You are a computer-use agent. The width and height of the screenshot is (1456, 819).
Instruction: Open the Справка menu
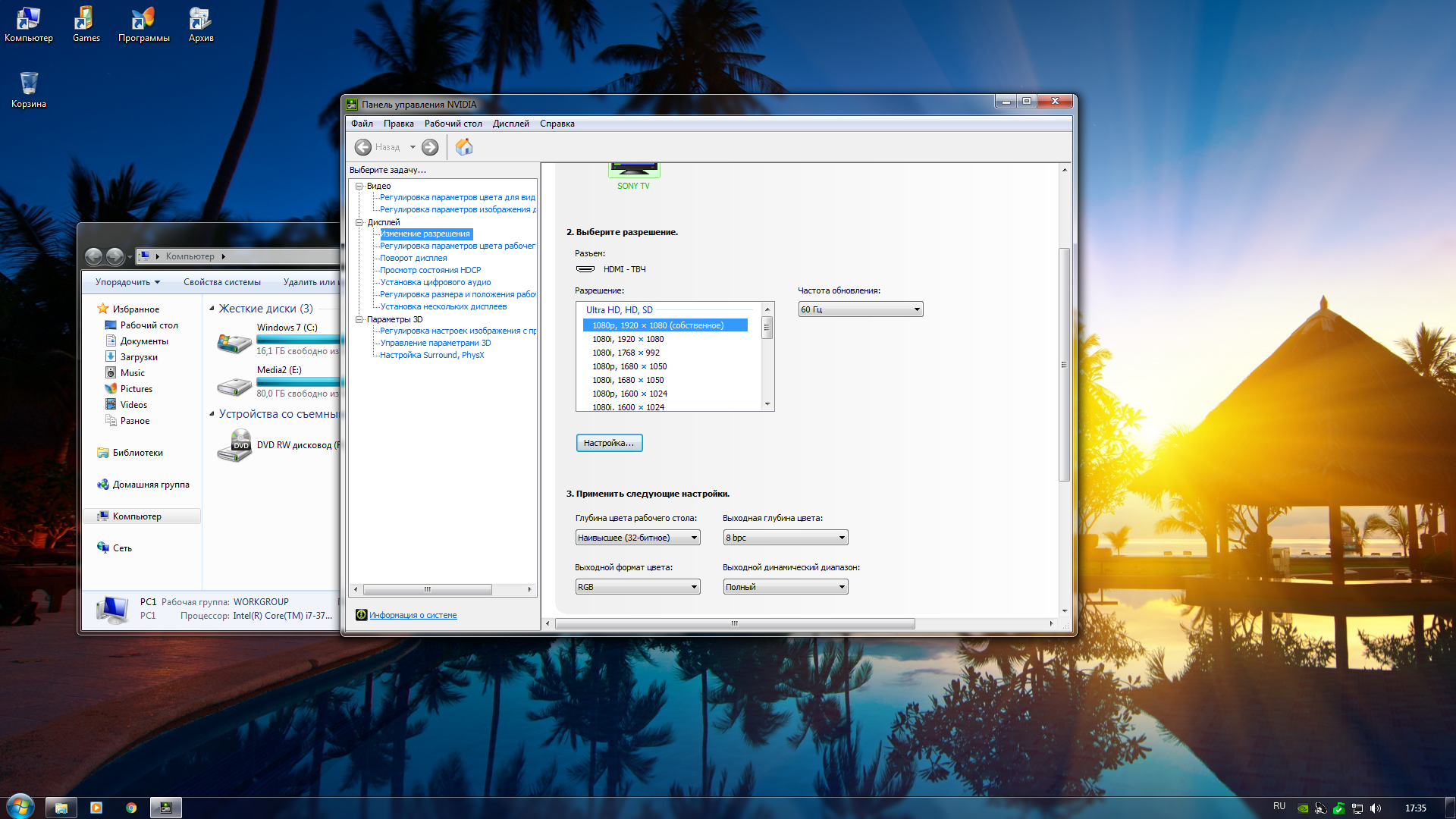(557, 124)
